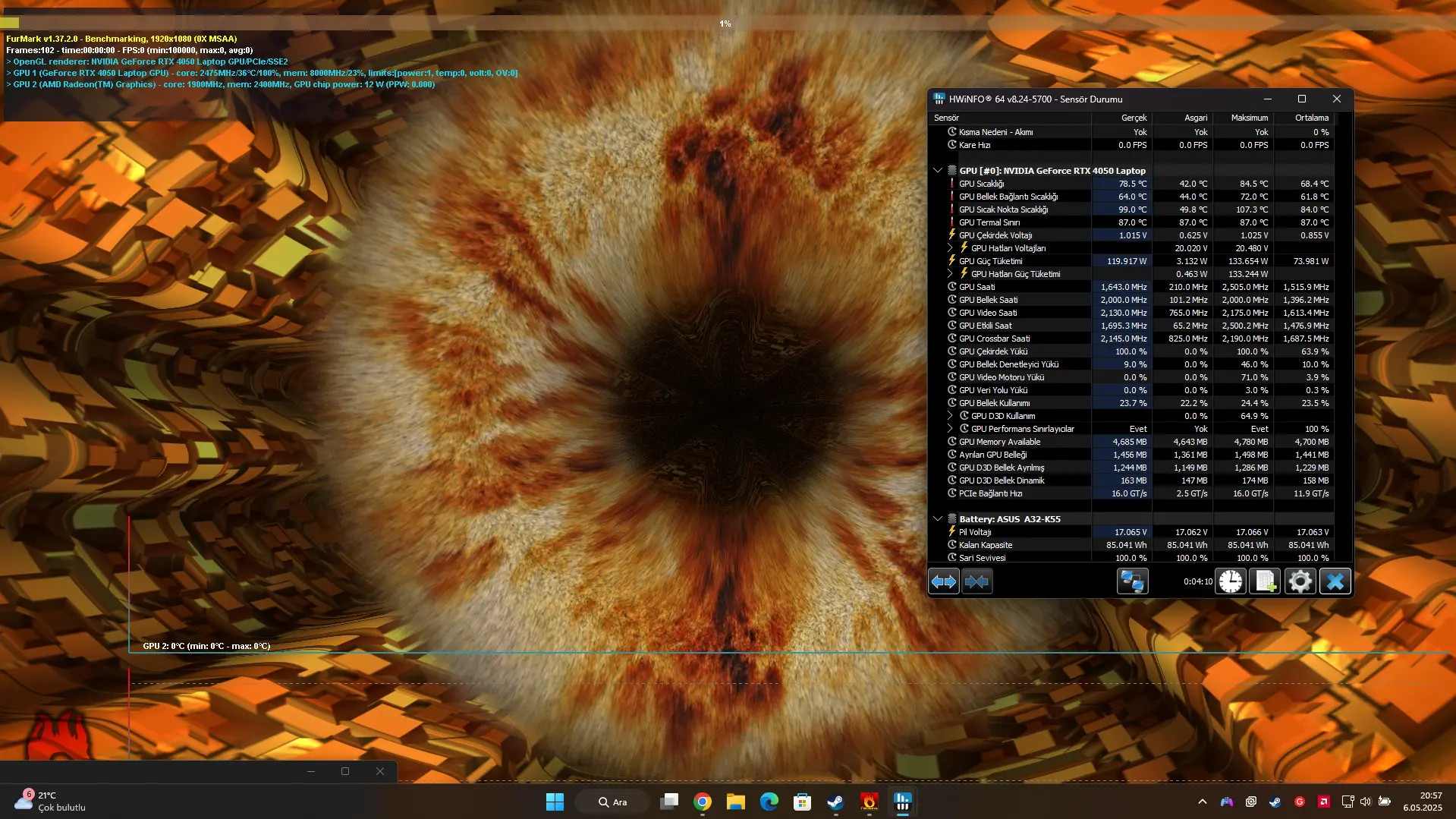Switch to FurMark on the taskbar
The width and height of the screenshot is (1456, 819).
click(870, 802)
